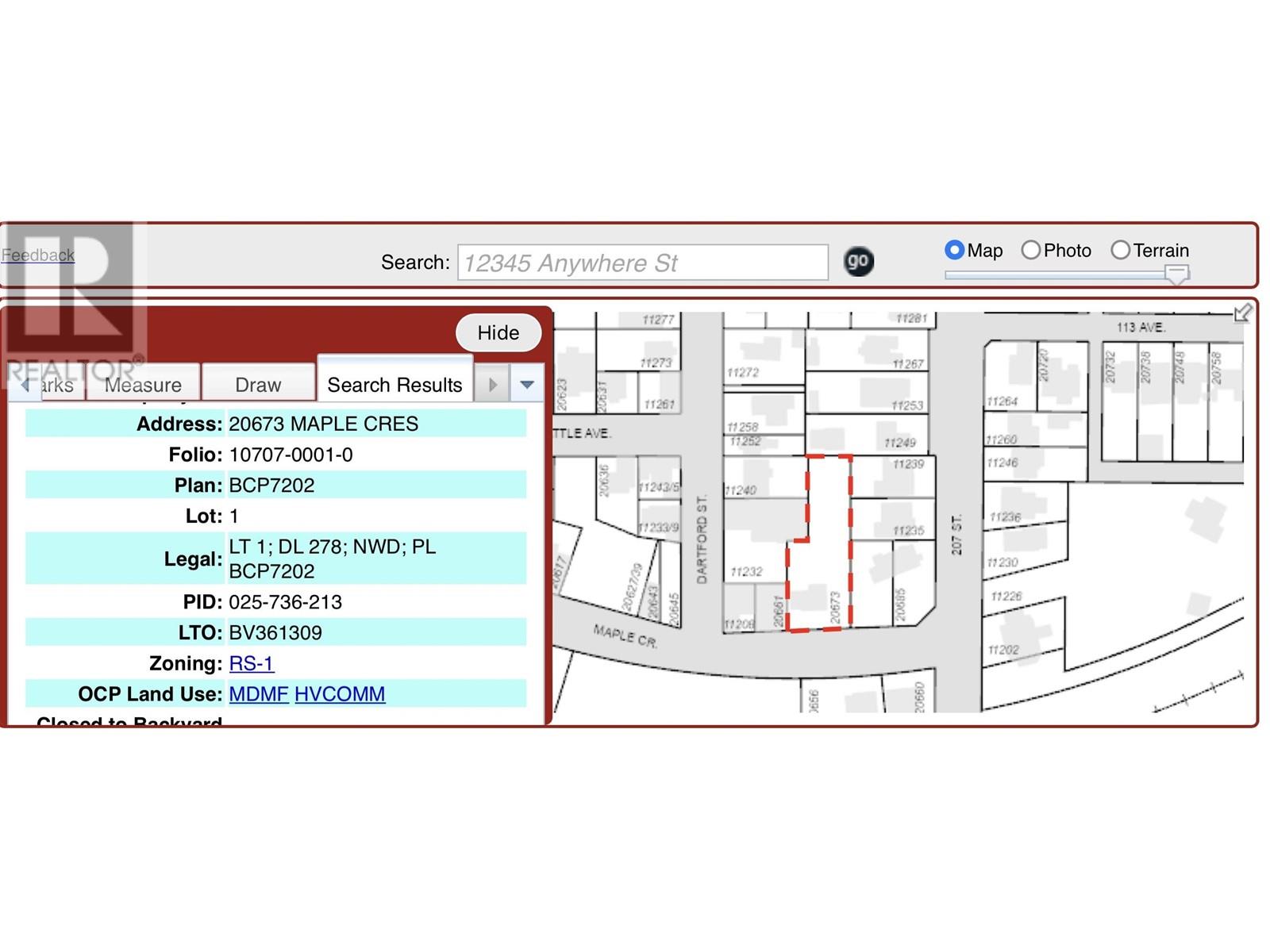1270x952 pixels.
Task: Switch to Photo view radio button
Action: (1030, 250)
